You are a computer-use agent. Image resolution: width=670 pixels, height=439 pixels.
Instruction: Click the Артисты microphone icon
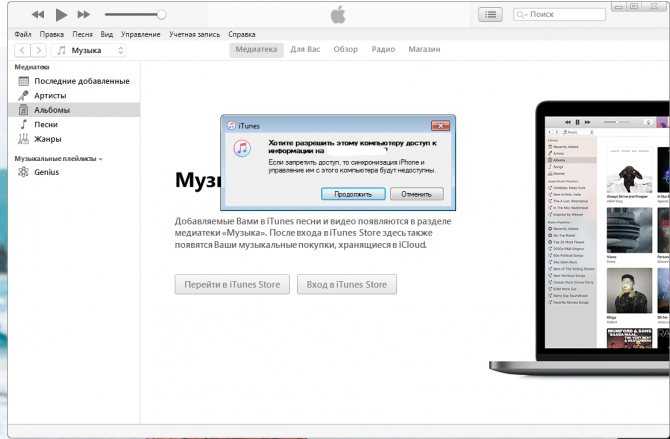tap(24, 96)
